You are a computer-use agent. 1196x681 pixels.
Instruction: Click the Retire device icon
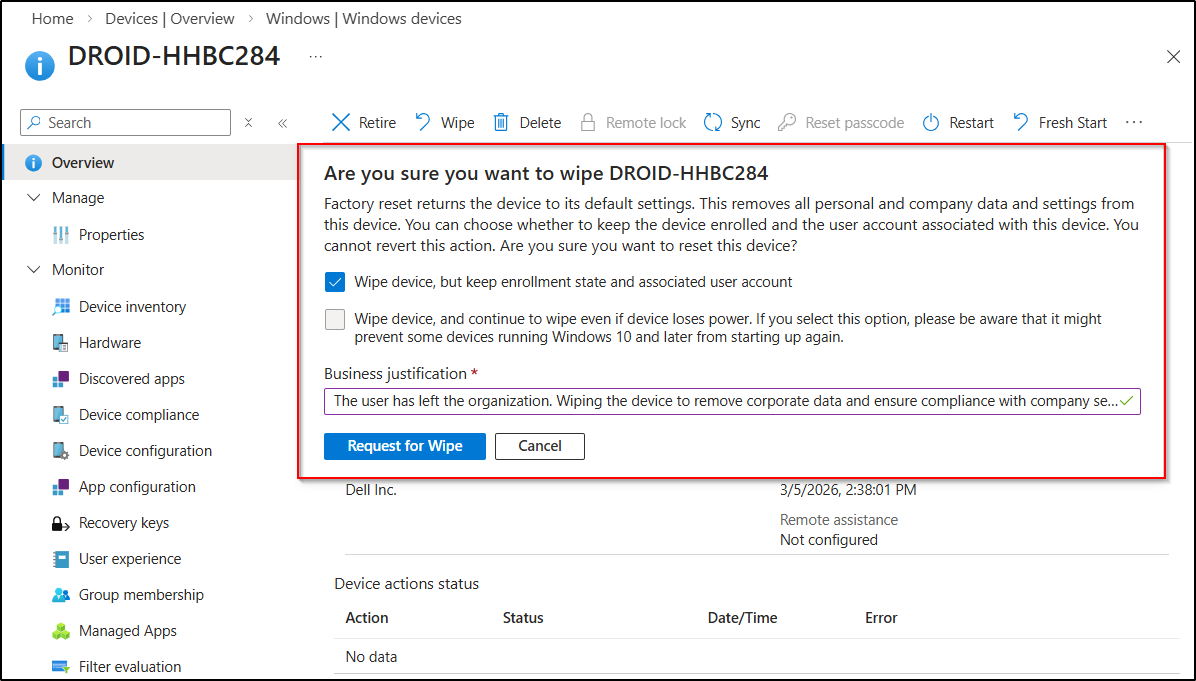click(x=362, y=122)
